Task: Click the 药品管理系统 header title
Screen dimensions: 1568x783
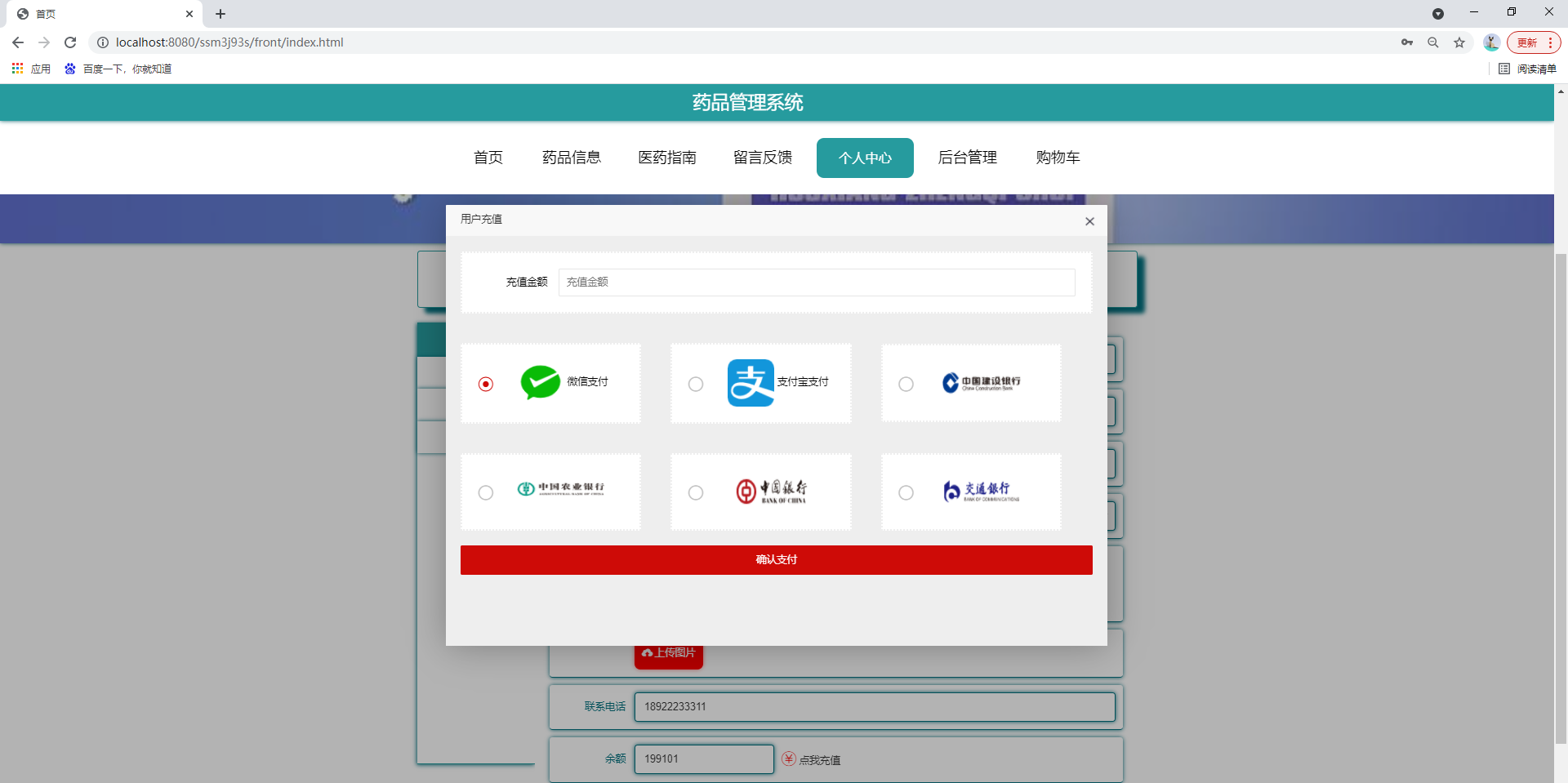Action: pos(748,103)
